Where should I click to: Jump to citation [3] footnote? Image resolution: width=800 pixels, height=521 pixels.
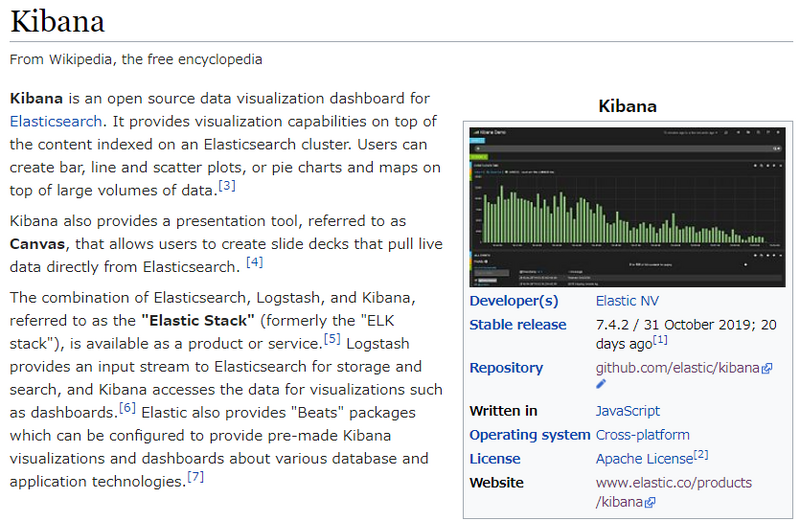[227, 186]
